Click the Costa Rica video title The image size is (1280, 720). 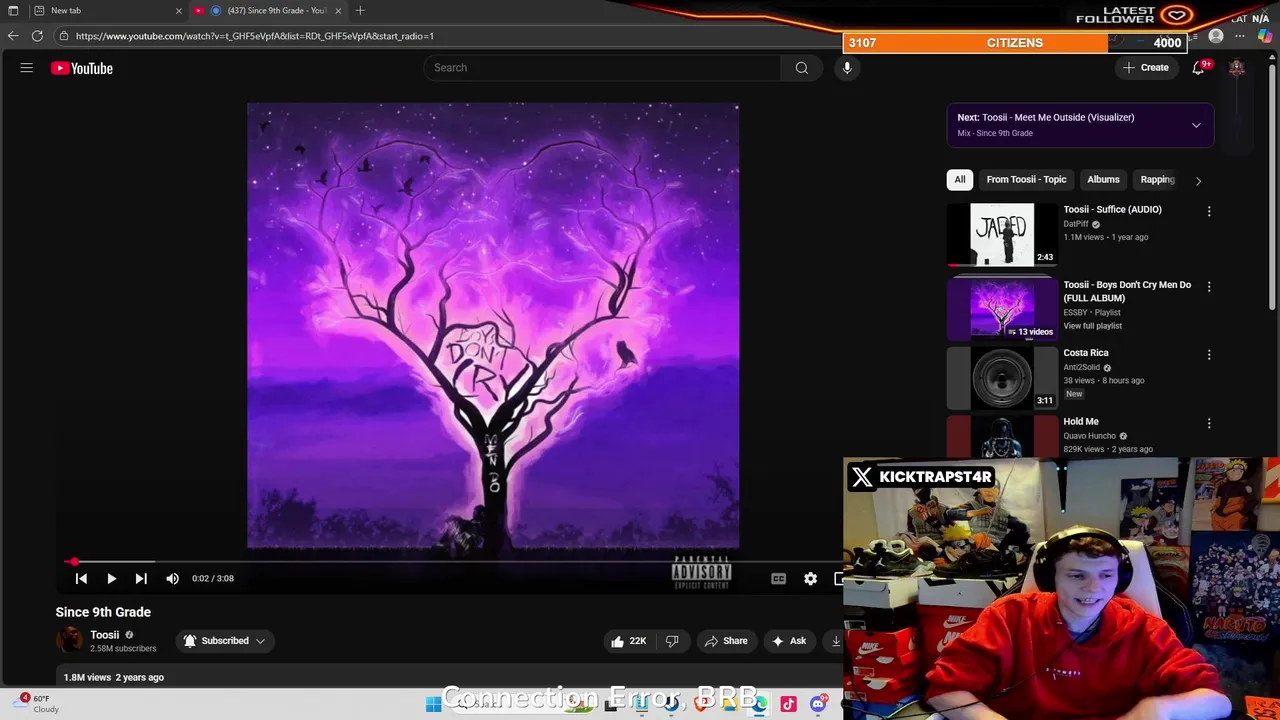1085,353
